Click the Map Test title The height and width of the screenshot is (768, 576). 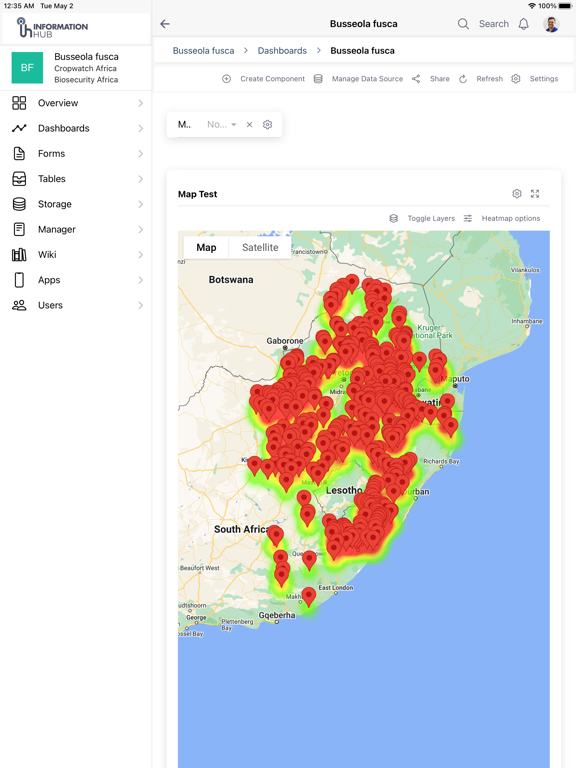[x=197, y=194]
